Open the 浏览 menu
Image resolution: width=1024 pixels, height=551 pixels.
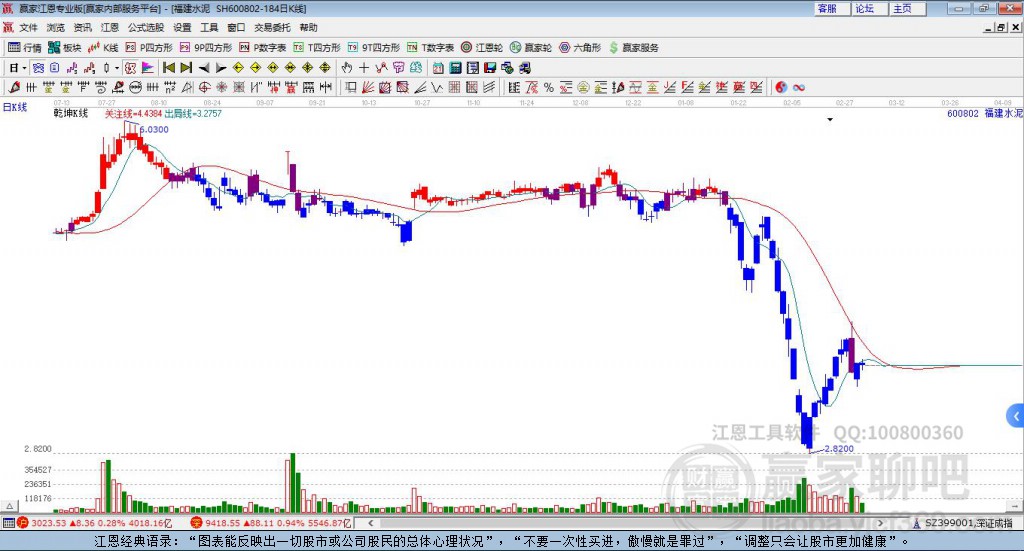tap(56, 27)
